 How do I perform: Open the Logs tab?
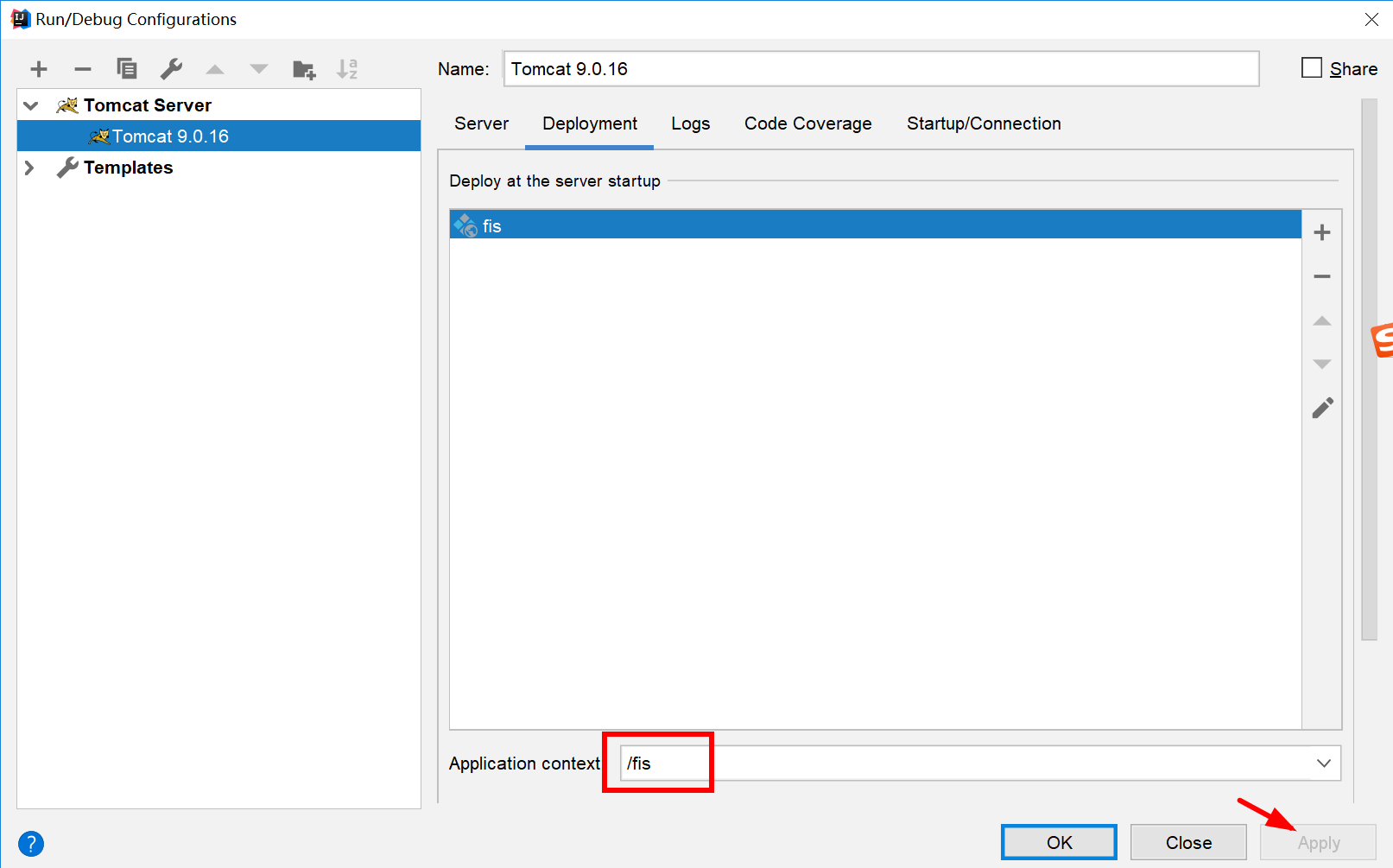tap(691, 124)
